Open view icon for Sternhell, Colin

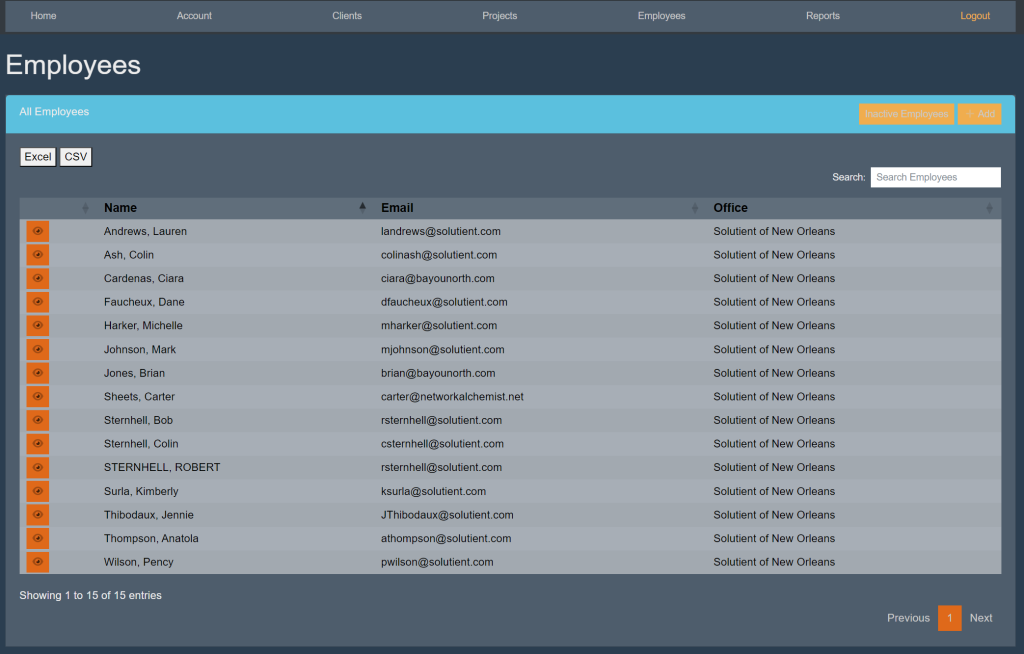pyautogui.click(x=37, y=444)
